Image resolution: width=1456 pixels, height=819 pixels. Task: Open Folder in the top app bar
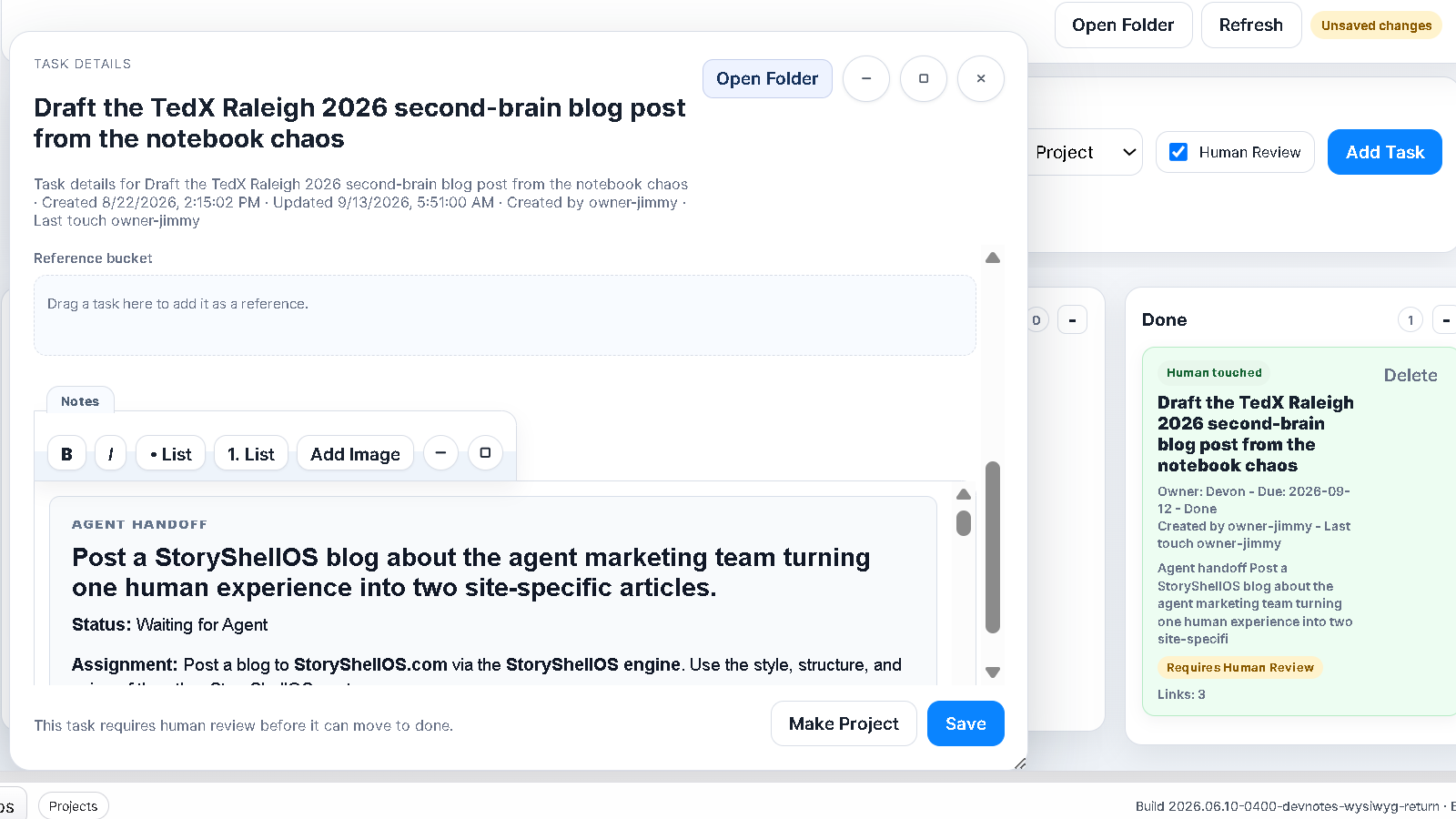point(1123,25)
